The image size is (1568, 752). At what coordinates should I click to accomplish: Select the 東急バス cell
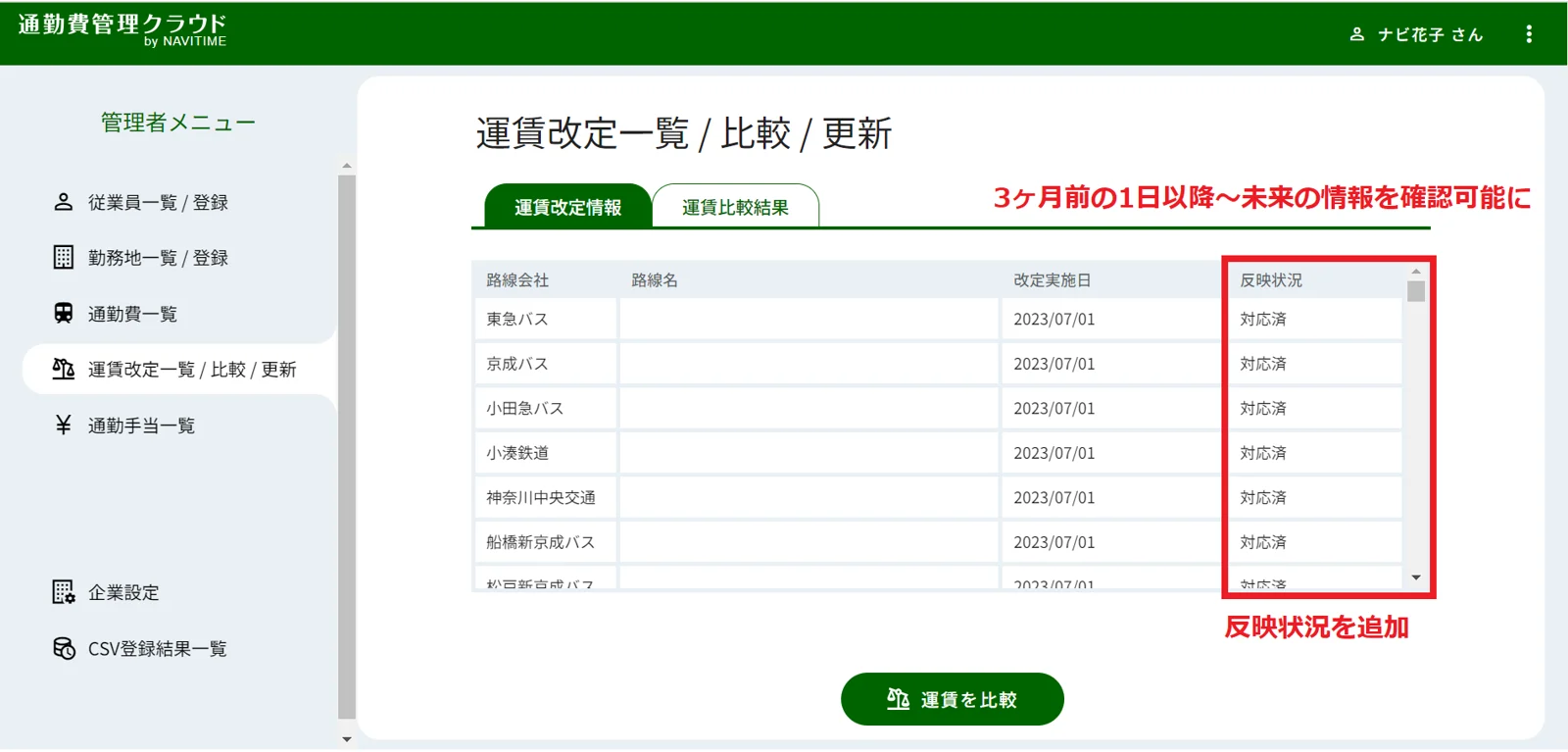[x=546, y=320]
